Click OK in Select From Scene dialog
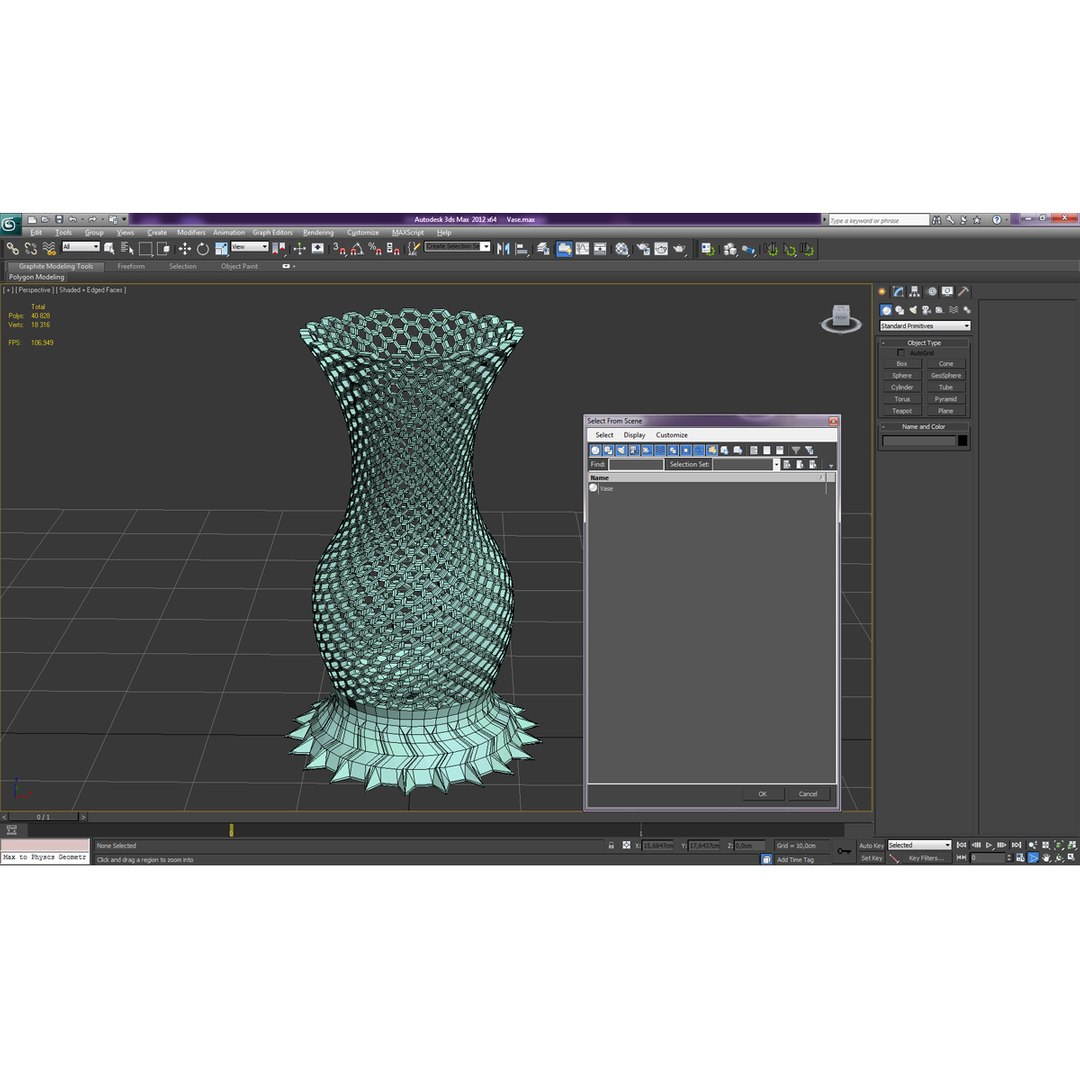 762,794
